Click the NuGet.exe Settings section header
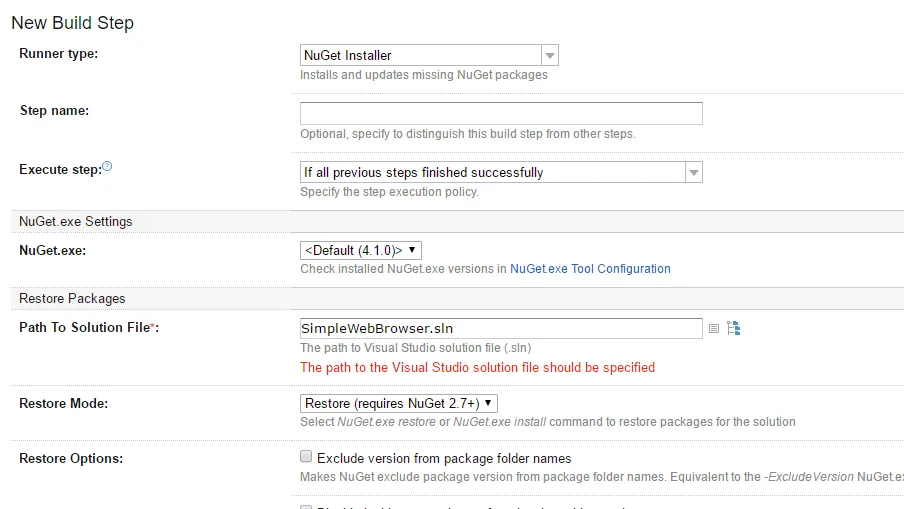Screen dimensions: 904x509 click(x=76, y=221)
